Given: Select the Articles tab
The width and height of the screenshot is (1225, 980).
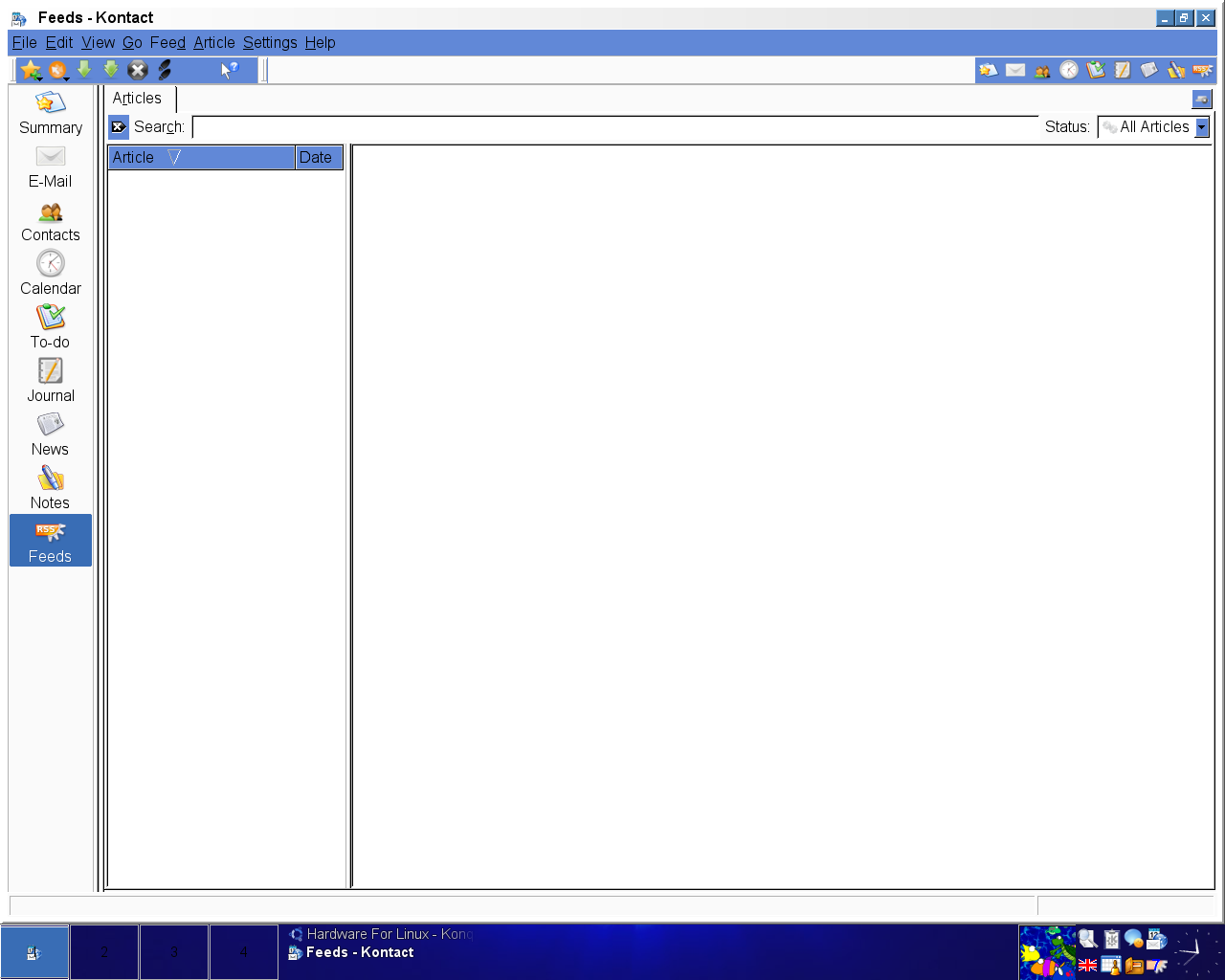Looking at the screenshot, I should click(138, 99).
